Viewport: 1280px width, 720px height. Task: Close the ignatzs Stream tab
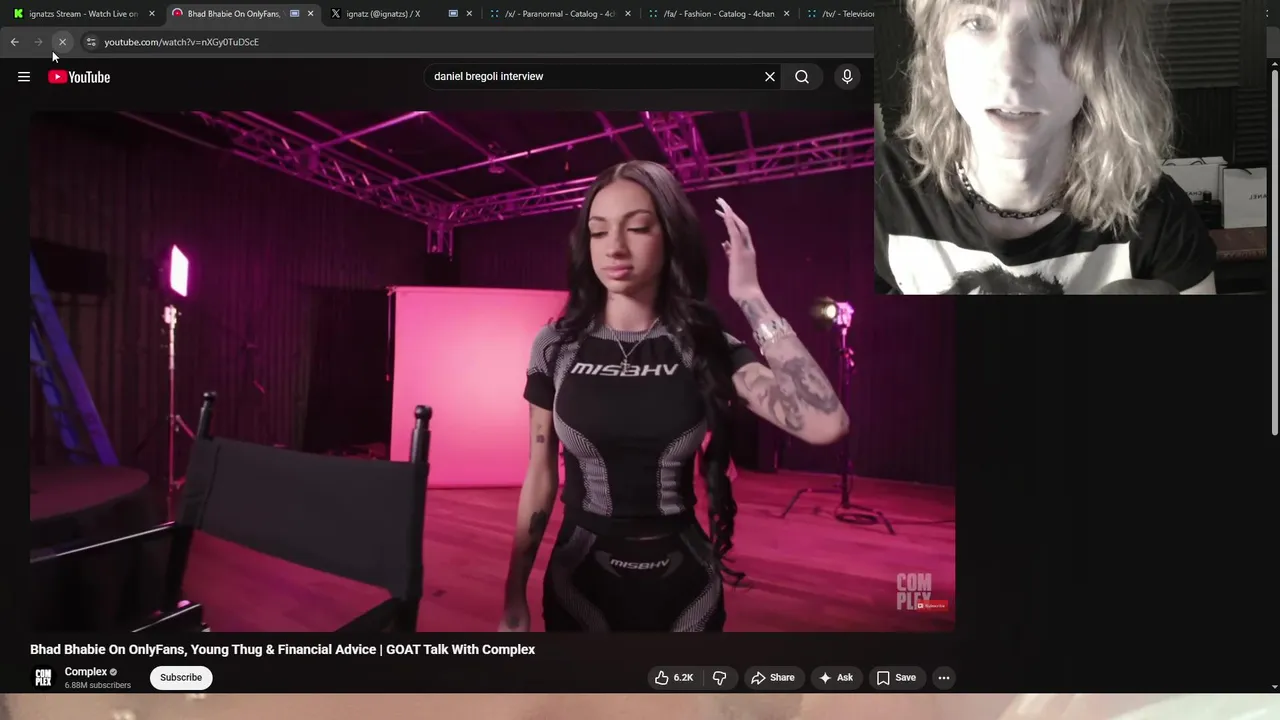pyautogui.click(x=152, y=14)
